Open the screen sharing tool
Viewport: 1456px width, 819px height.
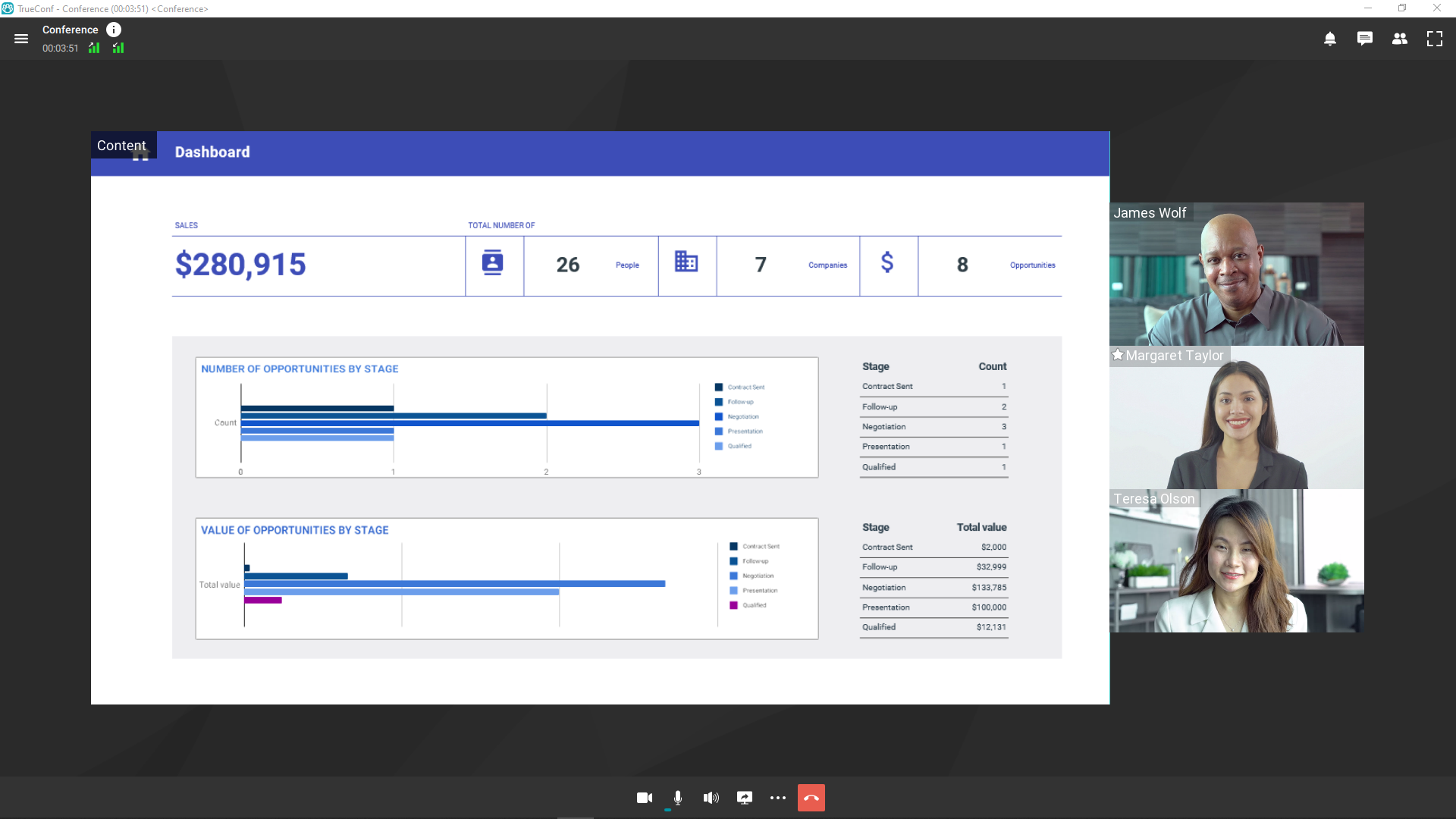744,798
